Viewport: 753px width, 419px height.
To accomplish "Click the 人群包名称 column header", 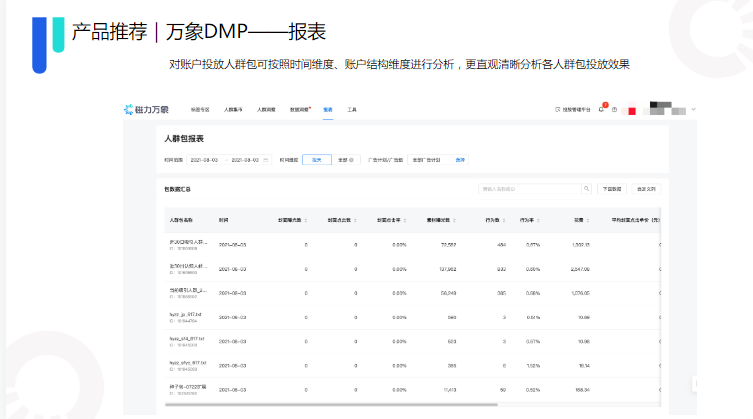I will pos(181,220).
